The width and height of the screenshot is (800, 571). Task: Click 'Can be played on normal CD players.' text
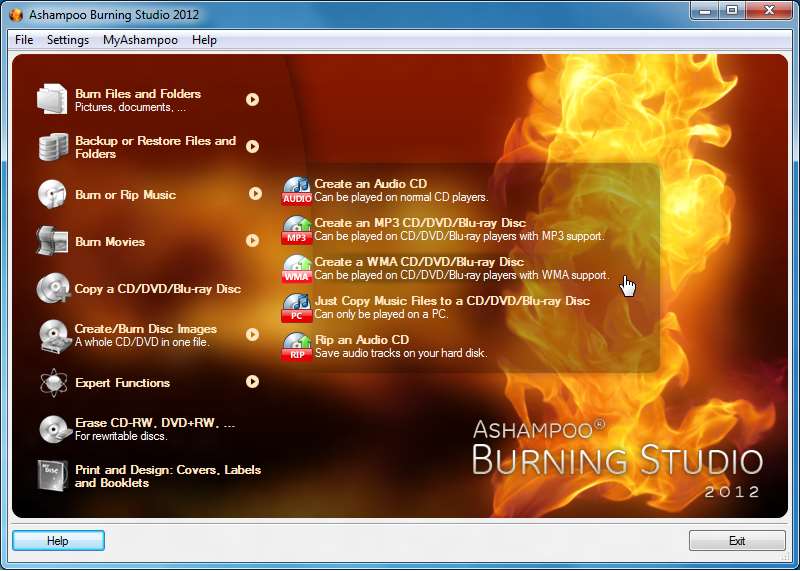tap(401, 197)
